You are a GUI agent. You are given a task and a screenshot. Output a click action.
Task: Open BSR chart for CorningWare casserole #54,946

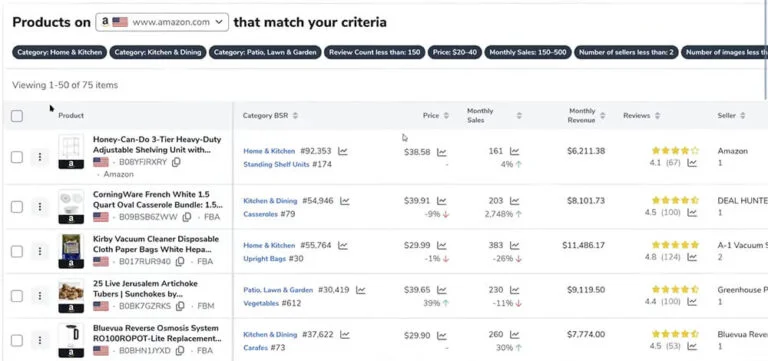[345, 201]
